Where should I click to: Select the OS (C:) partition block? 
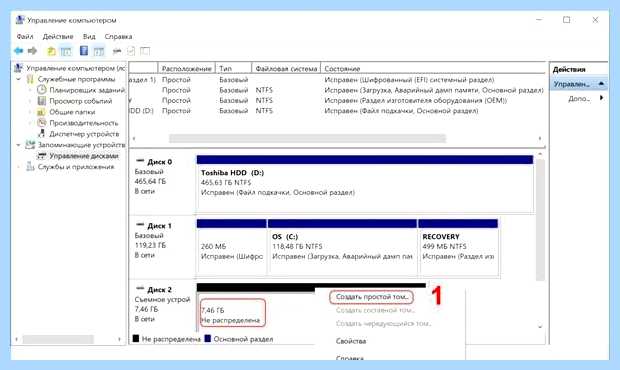(x=342, y=248)
